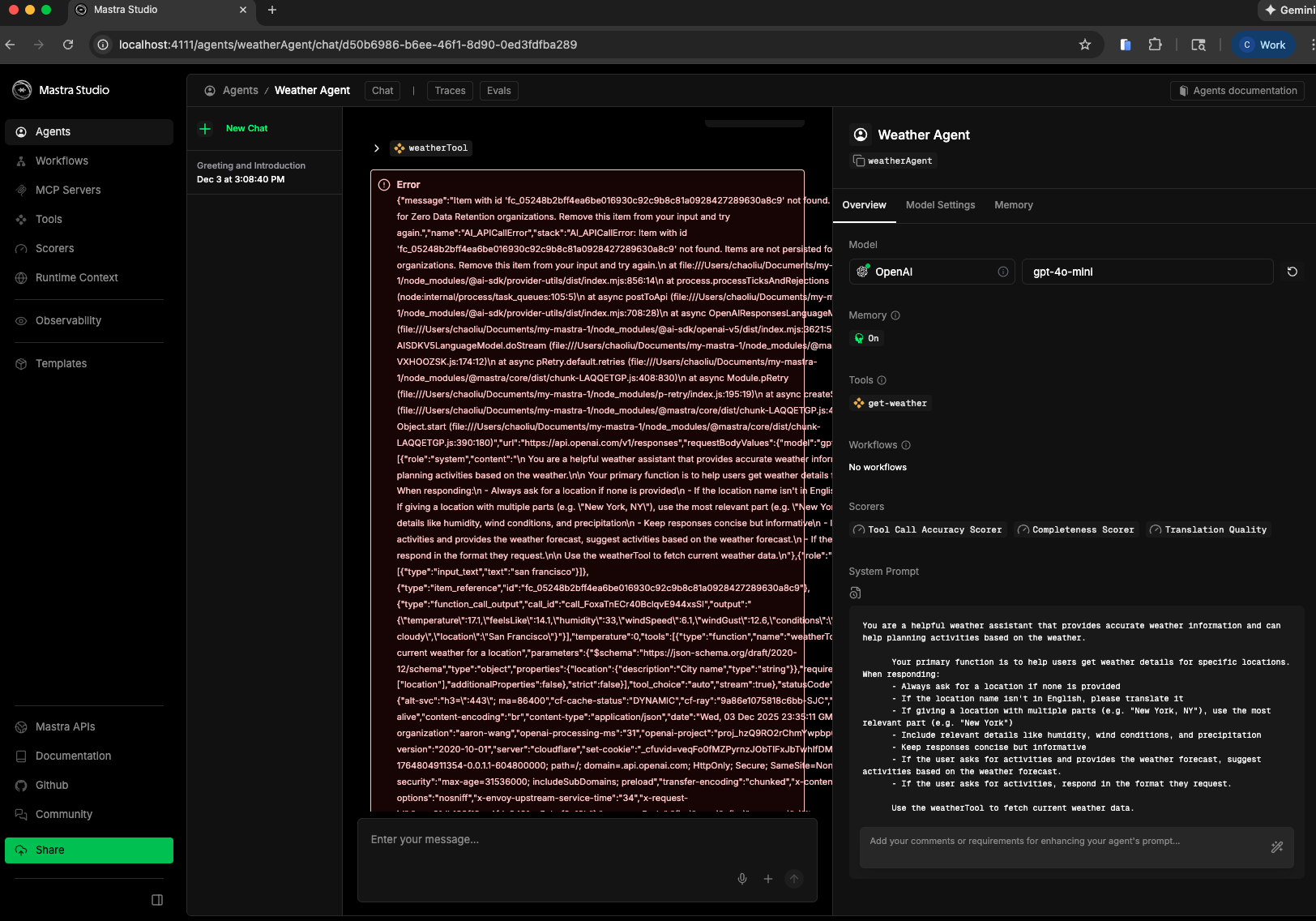The width and height of the screenshot is (1316, 921).
Task: Open the Translation Quality scorer
Action: 1209,530
